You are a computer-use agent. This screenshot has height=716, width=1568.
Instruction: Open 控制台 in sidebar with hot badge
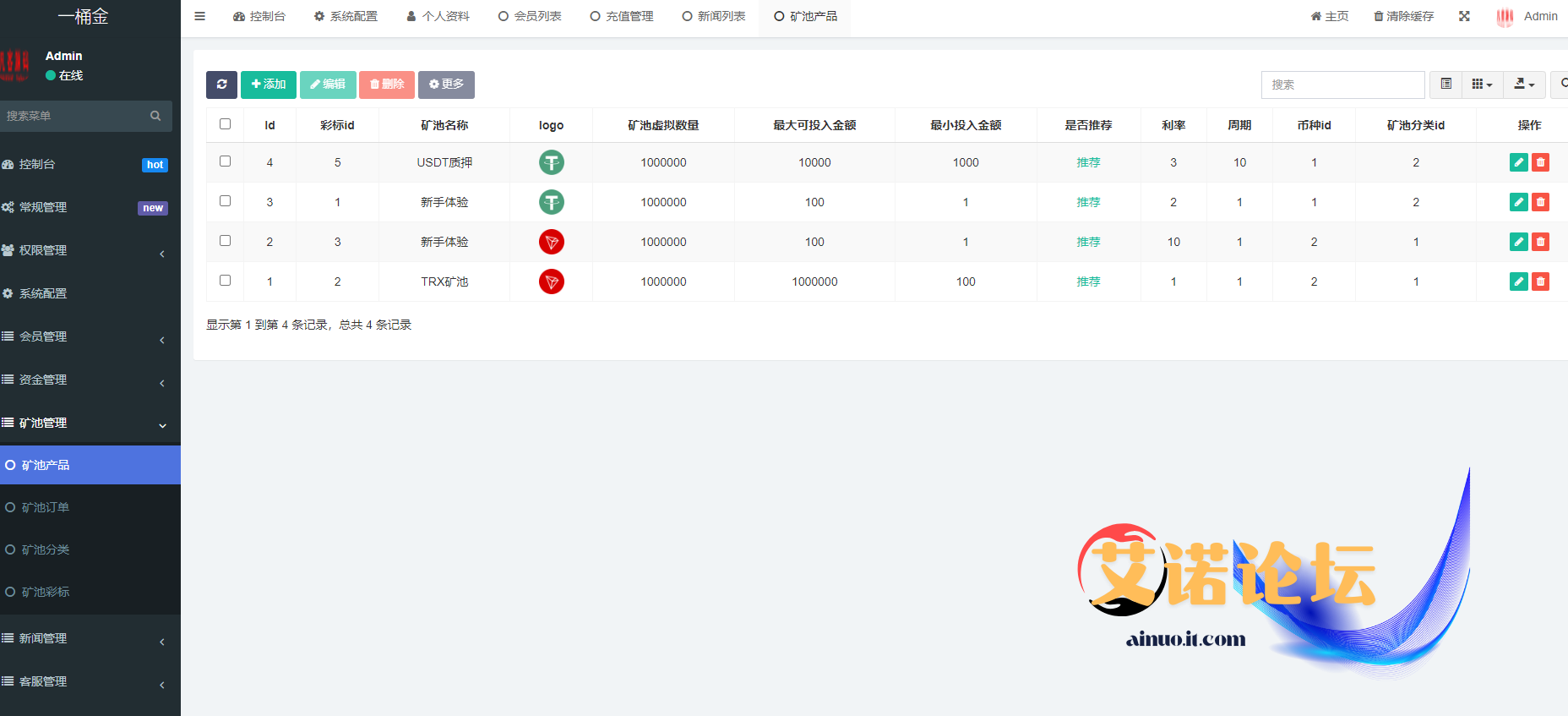point(90,164)
